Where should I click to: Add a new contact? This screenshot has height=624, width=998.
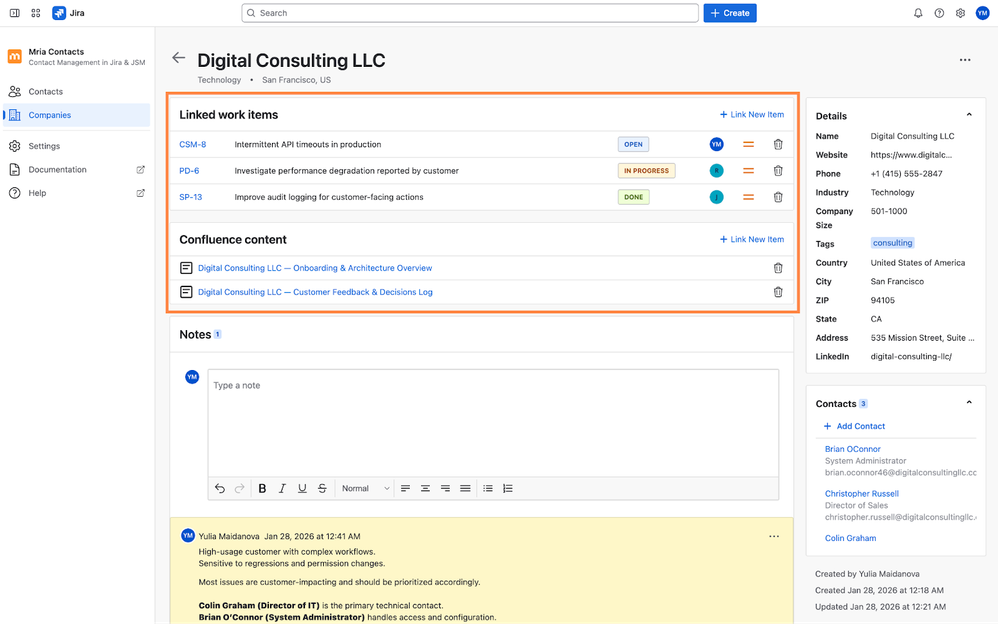(x=854, y=426)
